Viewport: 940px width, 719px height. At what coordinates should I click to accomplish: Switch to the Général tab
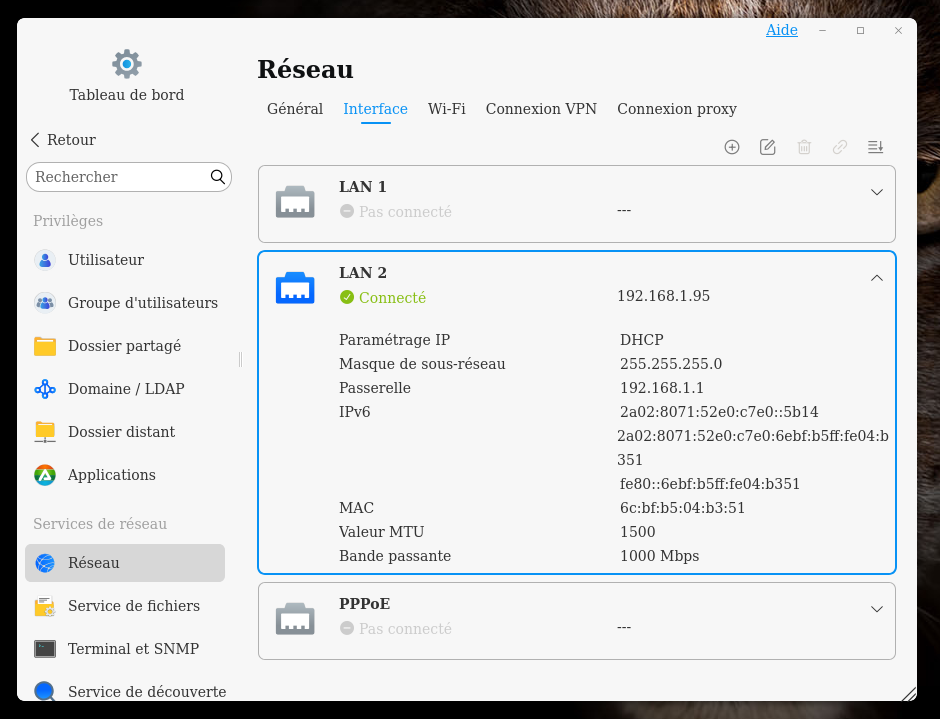coord(295,109)
